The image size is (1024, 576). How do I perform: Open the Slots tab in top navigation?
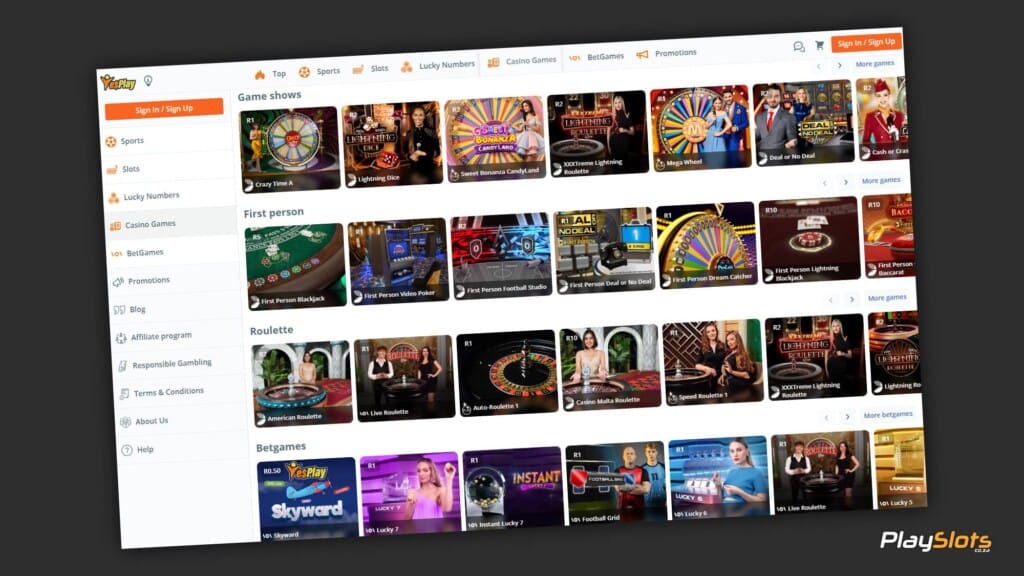376,68
